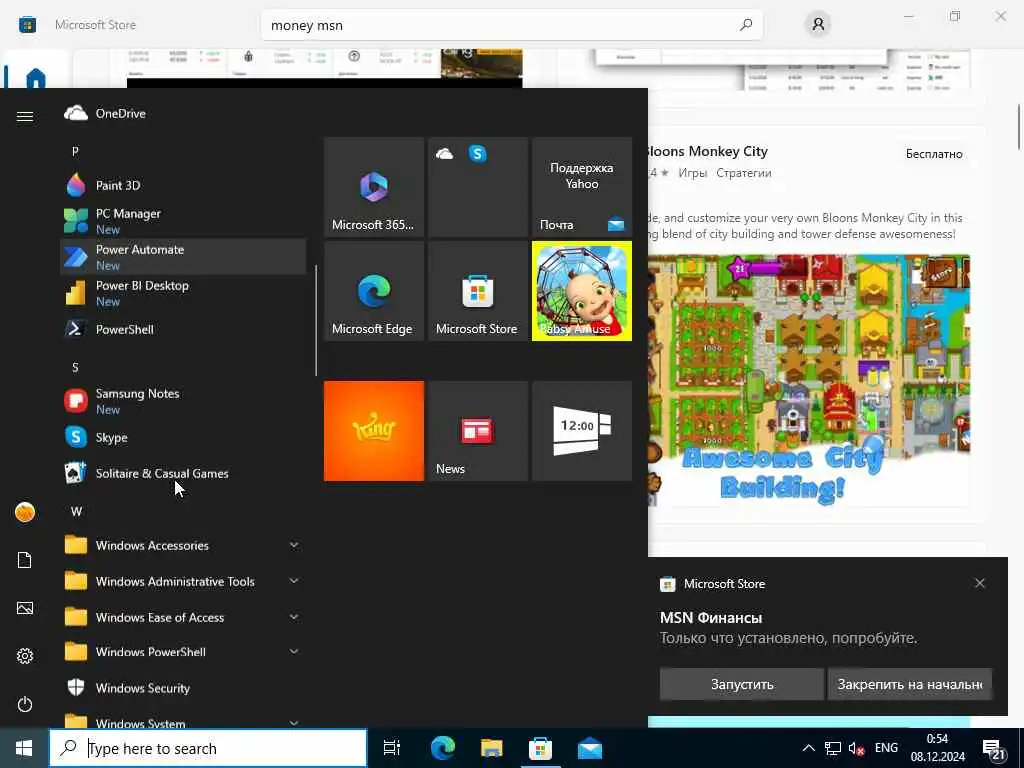
Task: Open the Microsoft Store tile
Action: pyautogui.click(x=478, y=291)
